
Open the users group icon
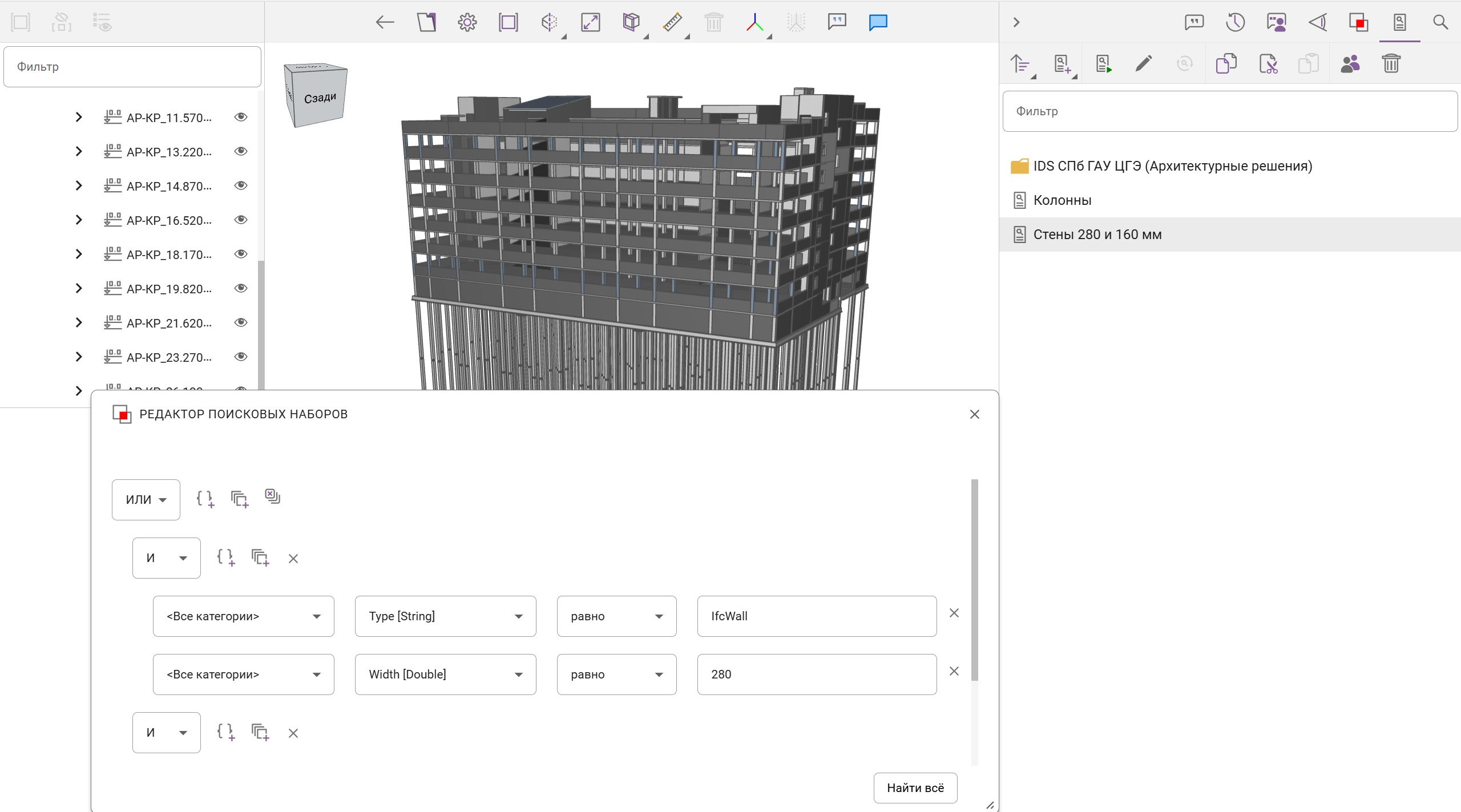(x=1350, y=63)
